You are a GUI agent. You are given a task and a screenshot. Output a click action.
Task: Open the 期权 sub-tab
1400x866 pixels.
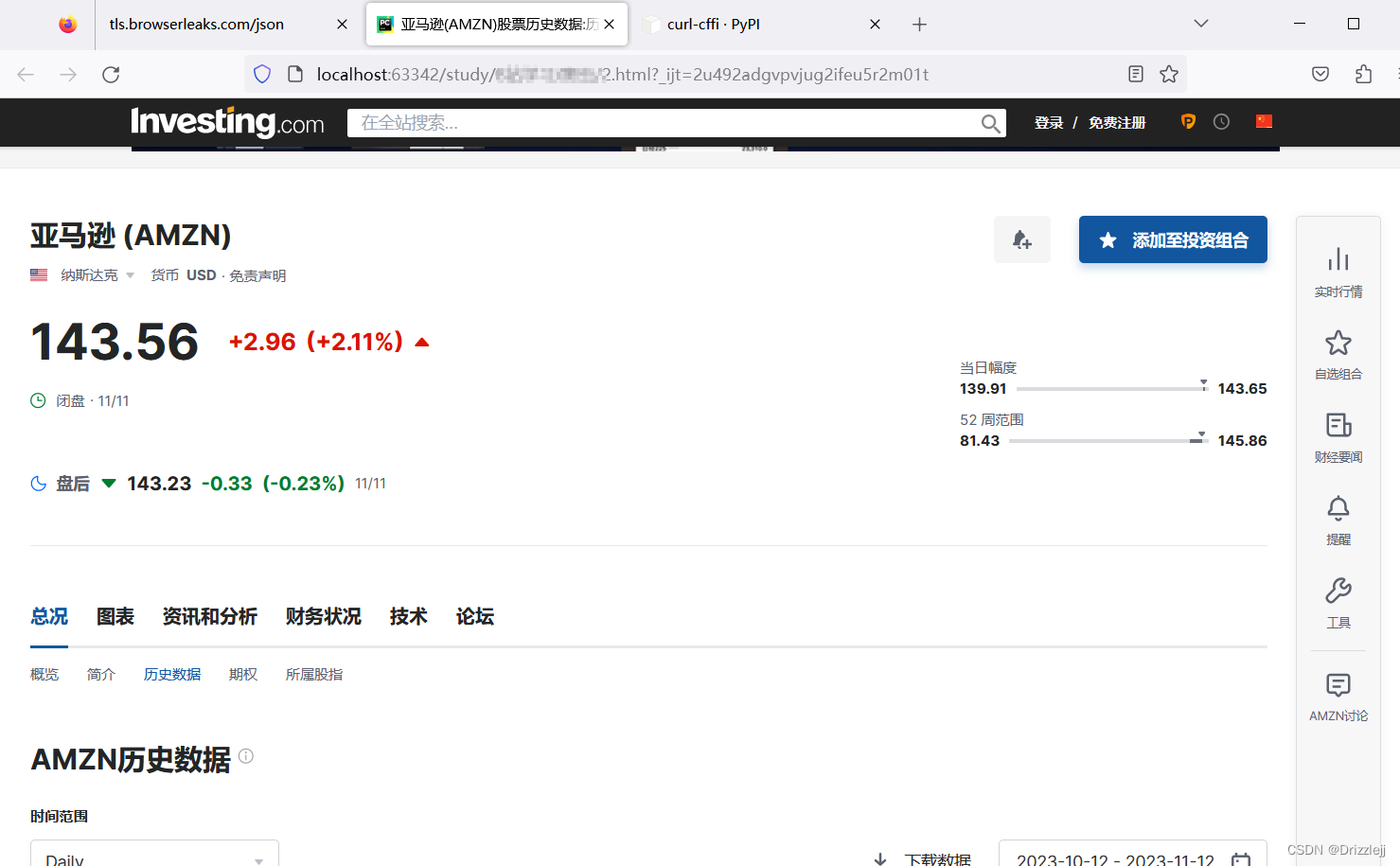tap(243, 674)
